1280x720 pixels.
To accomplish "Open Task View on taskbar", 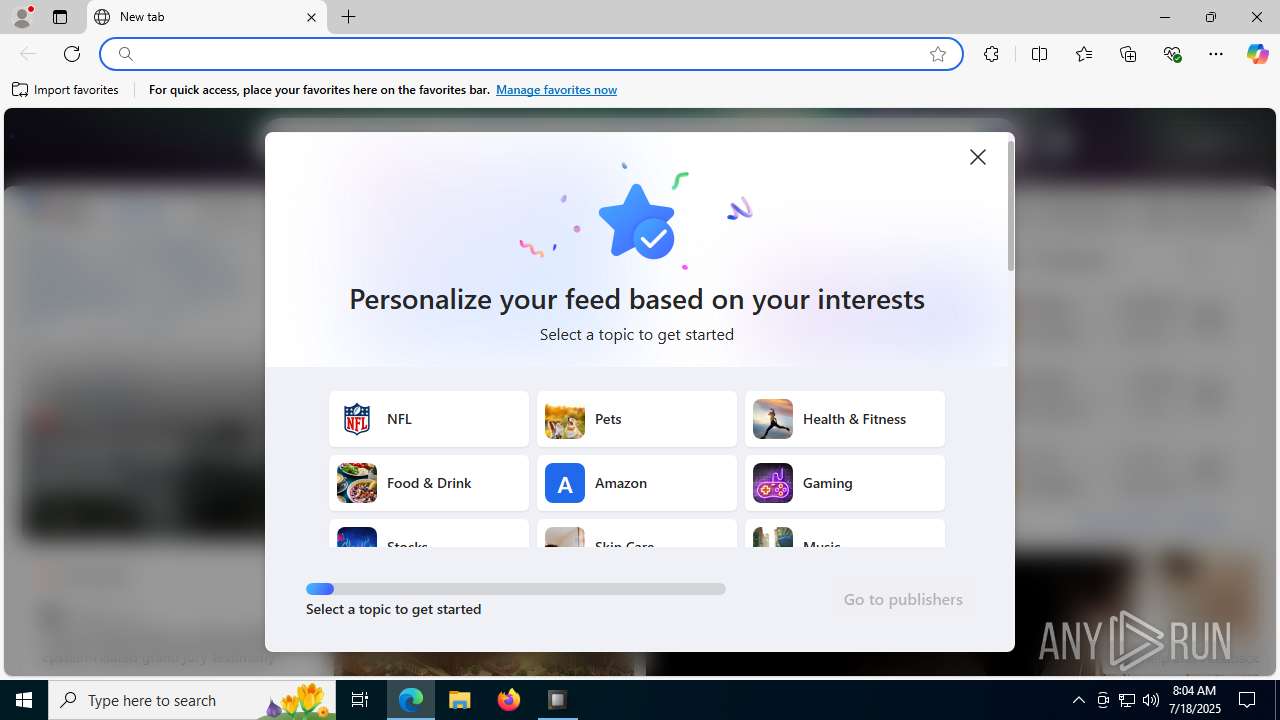I will 360,700.
